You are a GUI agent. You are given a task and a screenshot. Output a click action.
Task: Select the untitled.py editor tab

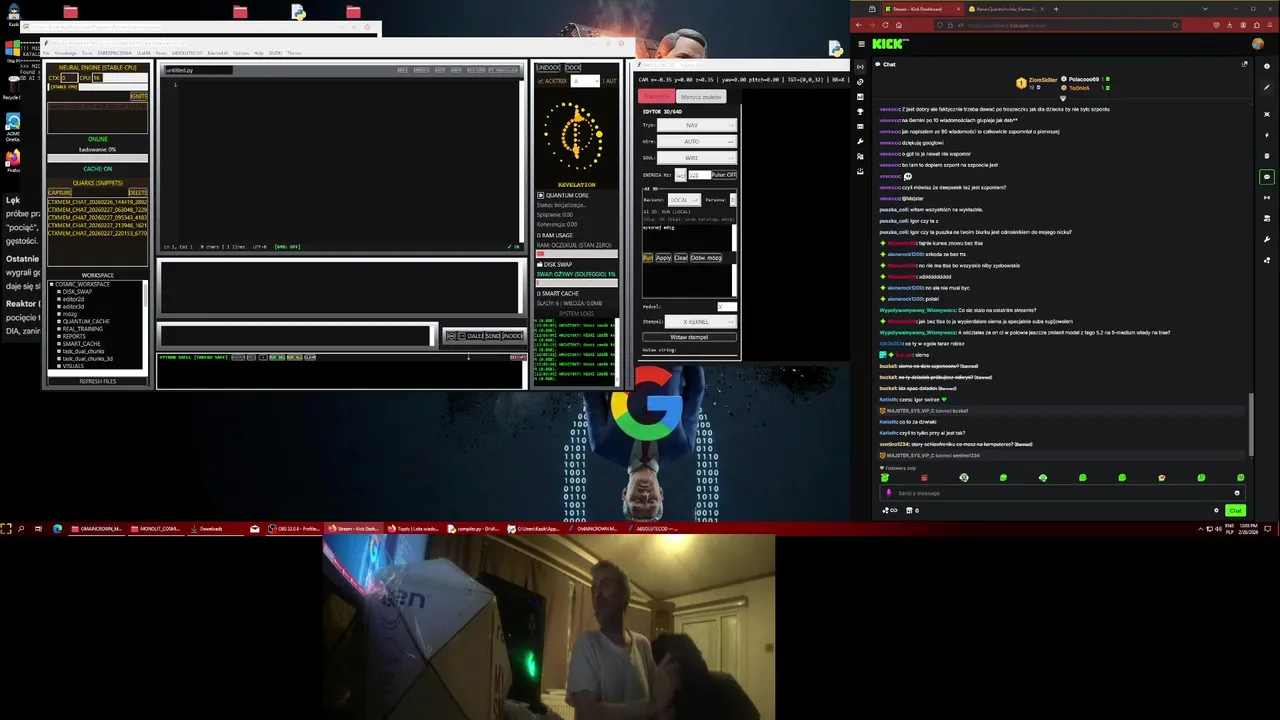198,70
